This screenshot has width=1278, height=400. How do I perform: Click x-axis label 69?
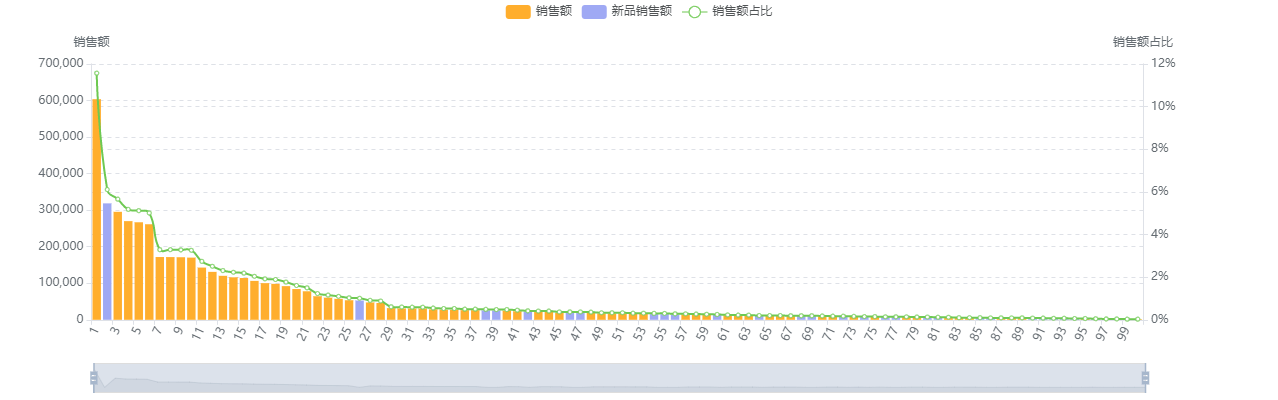(x=807, y=333)
